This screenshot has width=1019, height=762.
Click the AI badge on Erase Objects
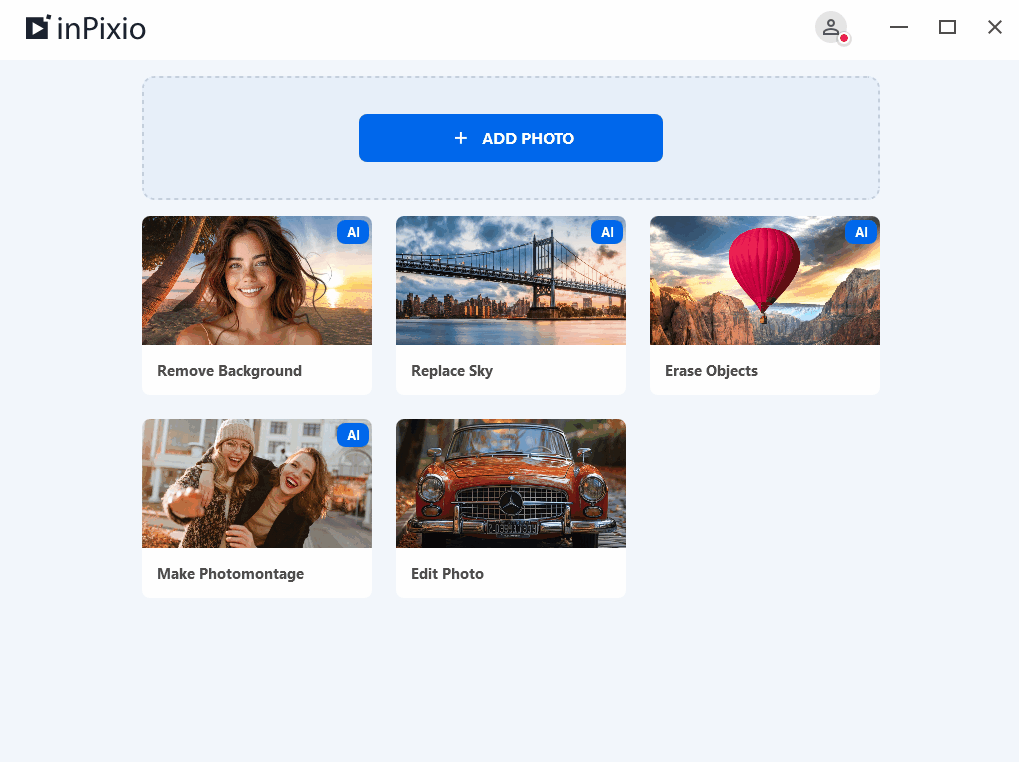click(x=861, y=233)
